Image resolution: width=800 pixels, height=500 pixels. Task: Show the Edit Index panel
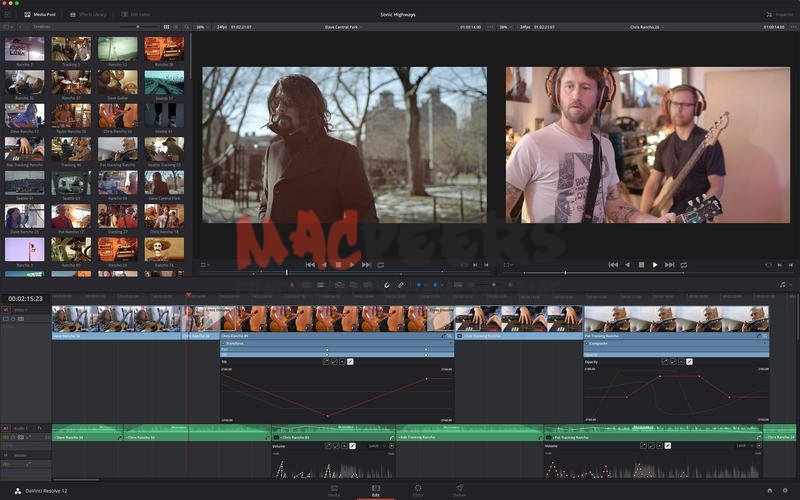click(x=135, y=14)
